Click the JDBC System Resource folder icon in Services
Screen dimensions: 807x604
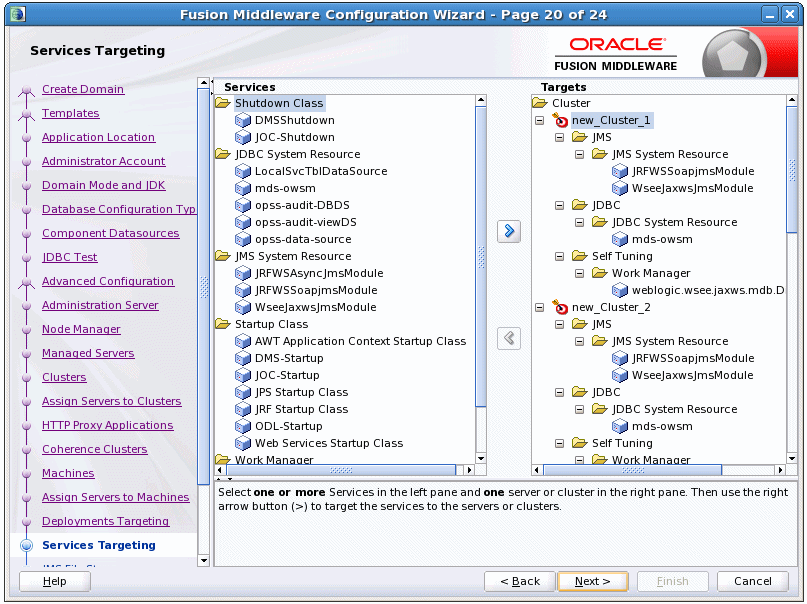(223, 154)
